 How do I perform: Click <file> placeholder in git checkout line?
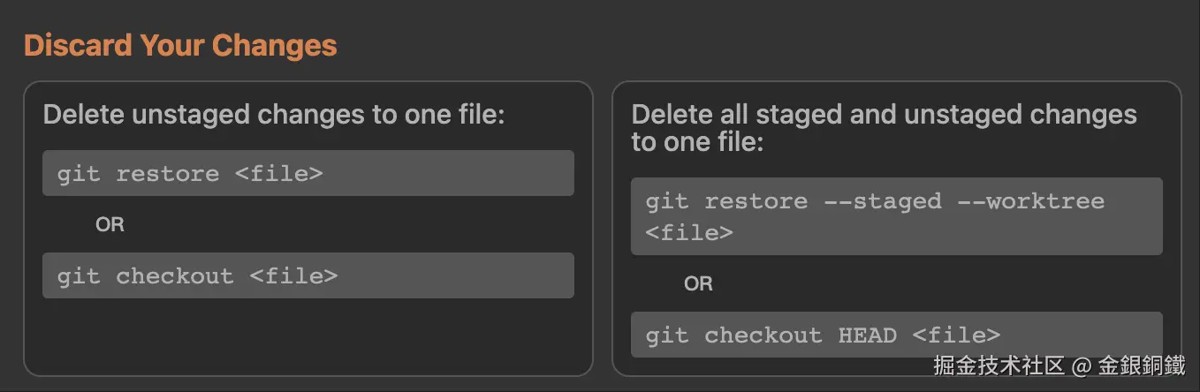[x=293, y=276]
